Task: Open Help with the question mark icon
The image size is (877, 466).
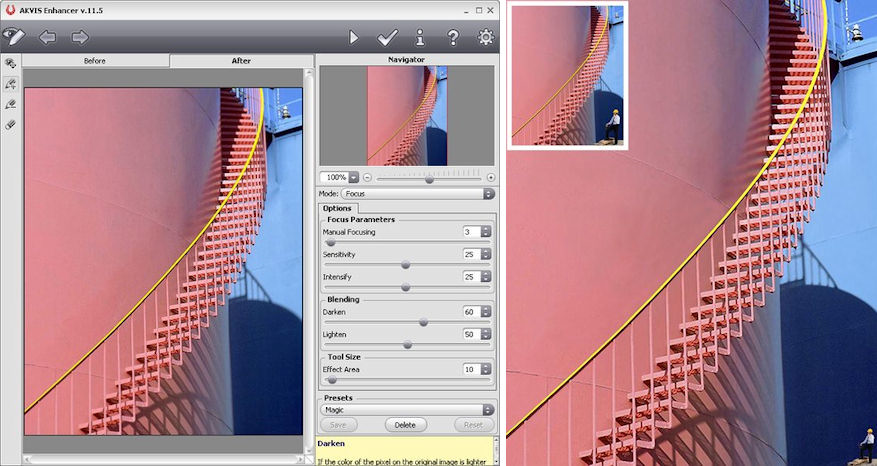Action: (x=453, y=38)
